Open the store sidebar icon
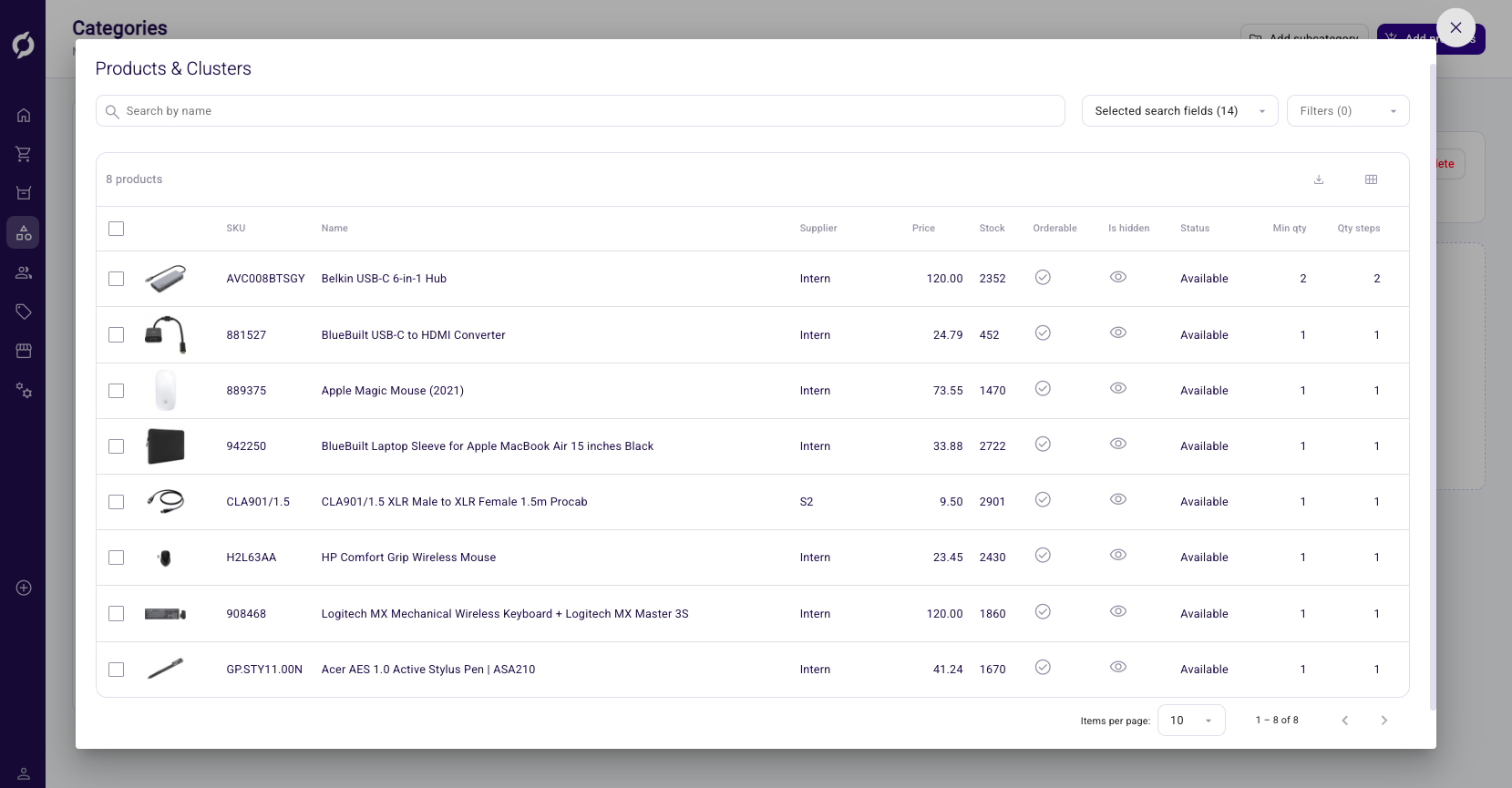Screen dimensions: 1512x788 (24, 351)
